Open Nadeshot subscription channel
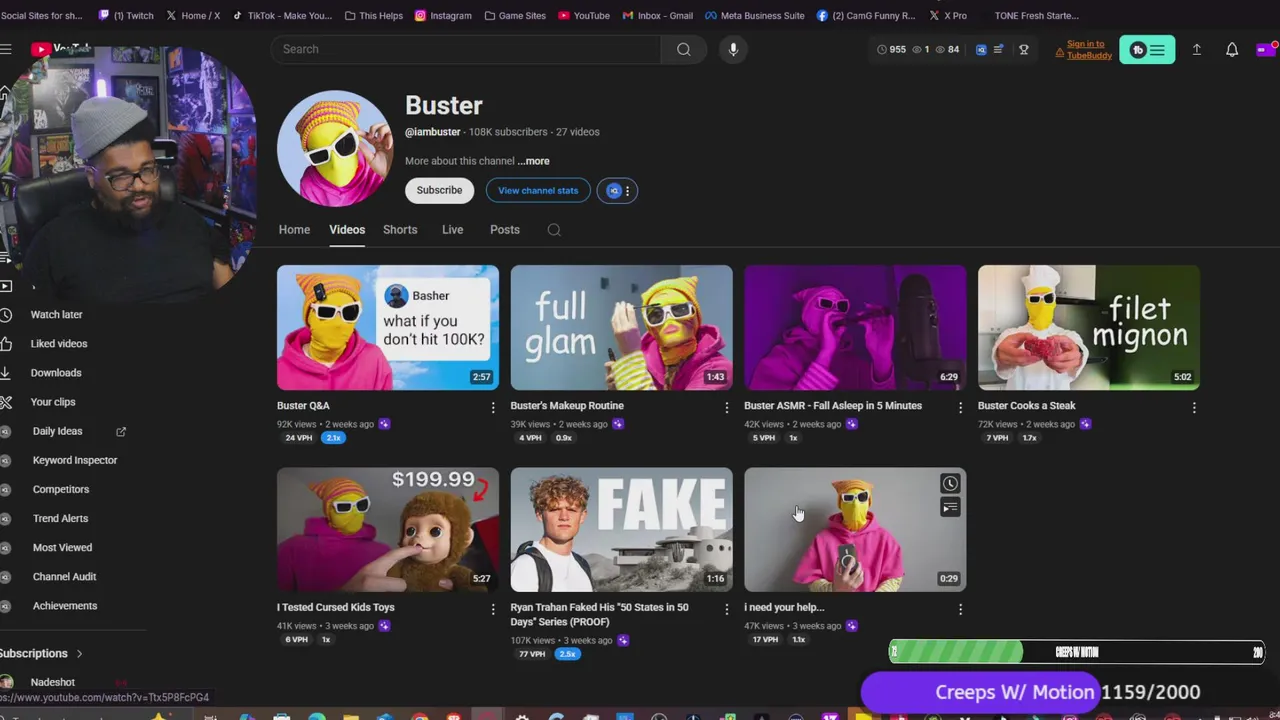Screen dimensions: 1280x720 [53, 682]
